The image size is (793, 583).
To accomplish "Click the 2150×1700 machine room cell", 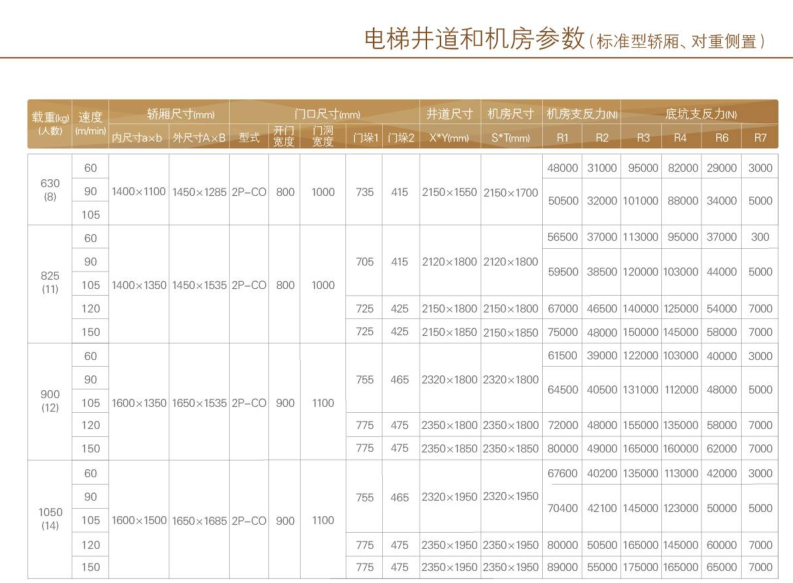I will tap(511, 191).
